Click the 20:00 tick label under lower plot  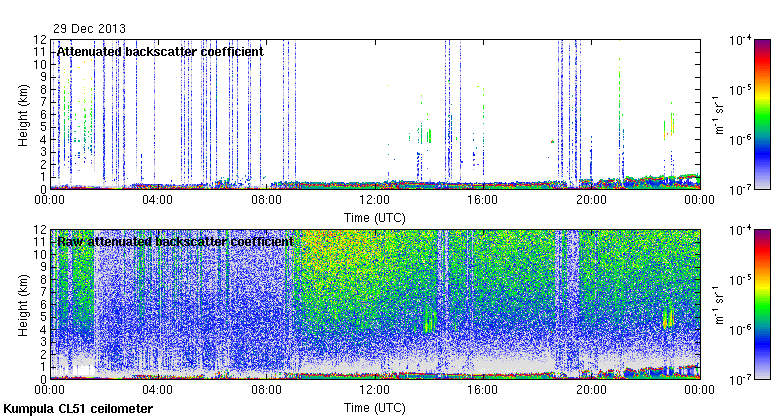click(x=591, y=390)
